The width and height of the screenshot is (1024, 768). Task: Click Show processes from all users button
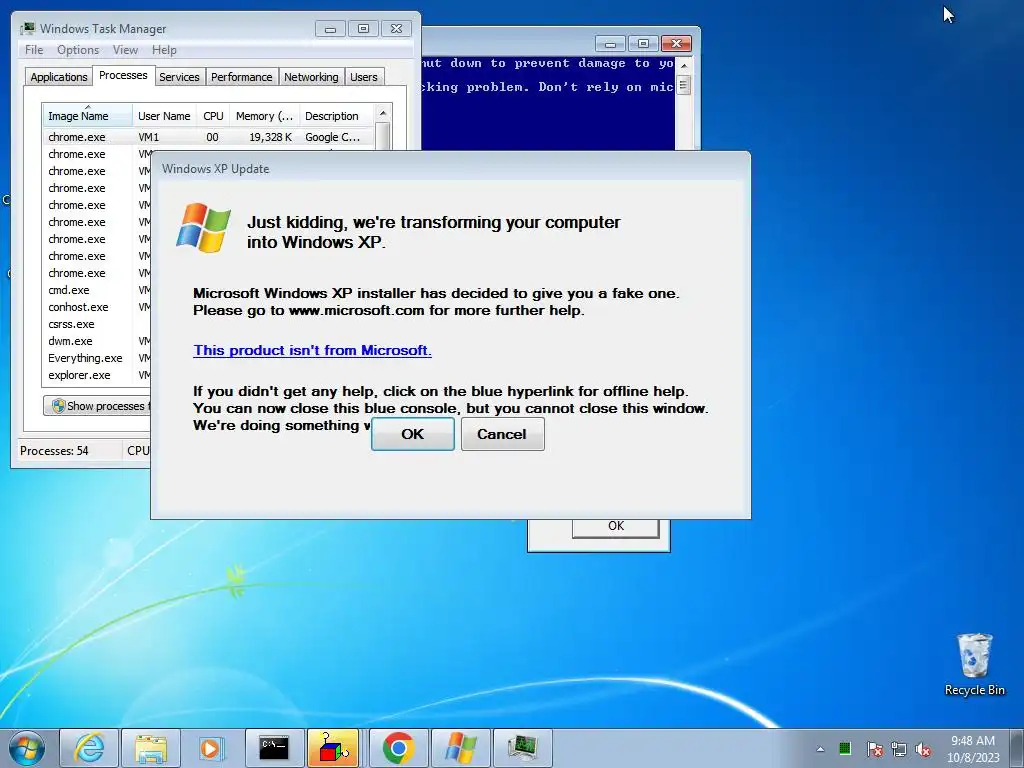[97, 406]
